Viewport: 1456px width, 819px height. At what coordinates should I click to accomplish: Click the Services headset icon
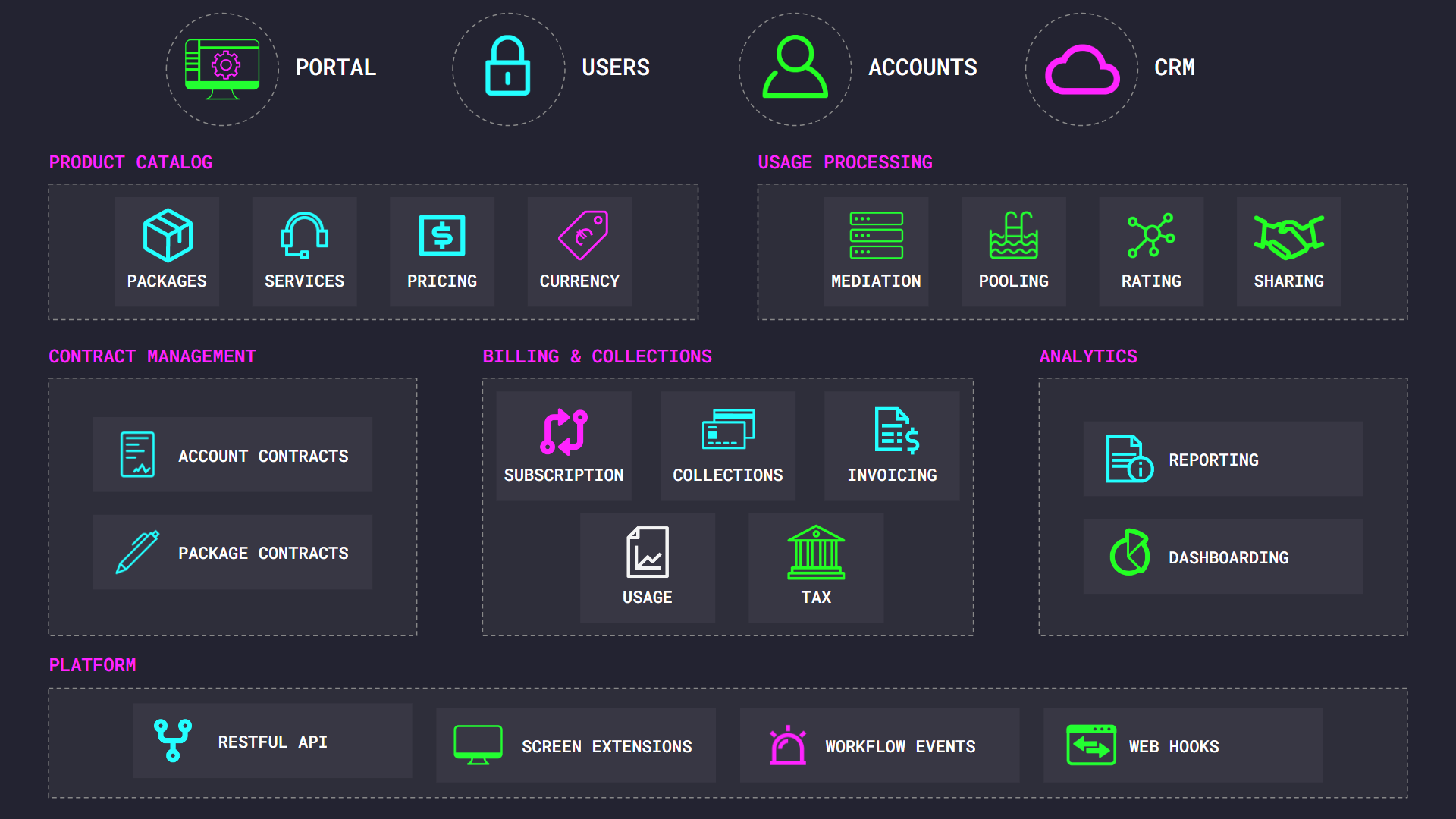[x=304, y=235]
